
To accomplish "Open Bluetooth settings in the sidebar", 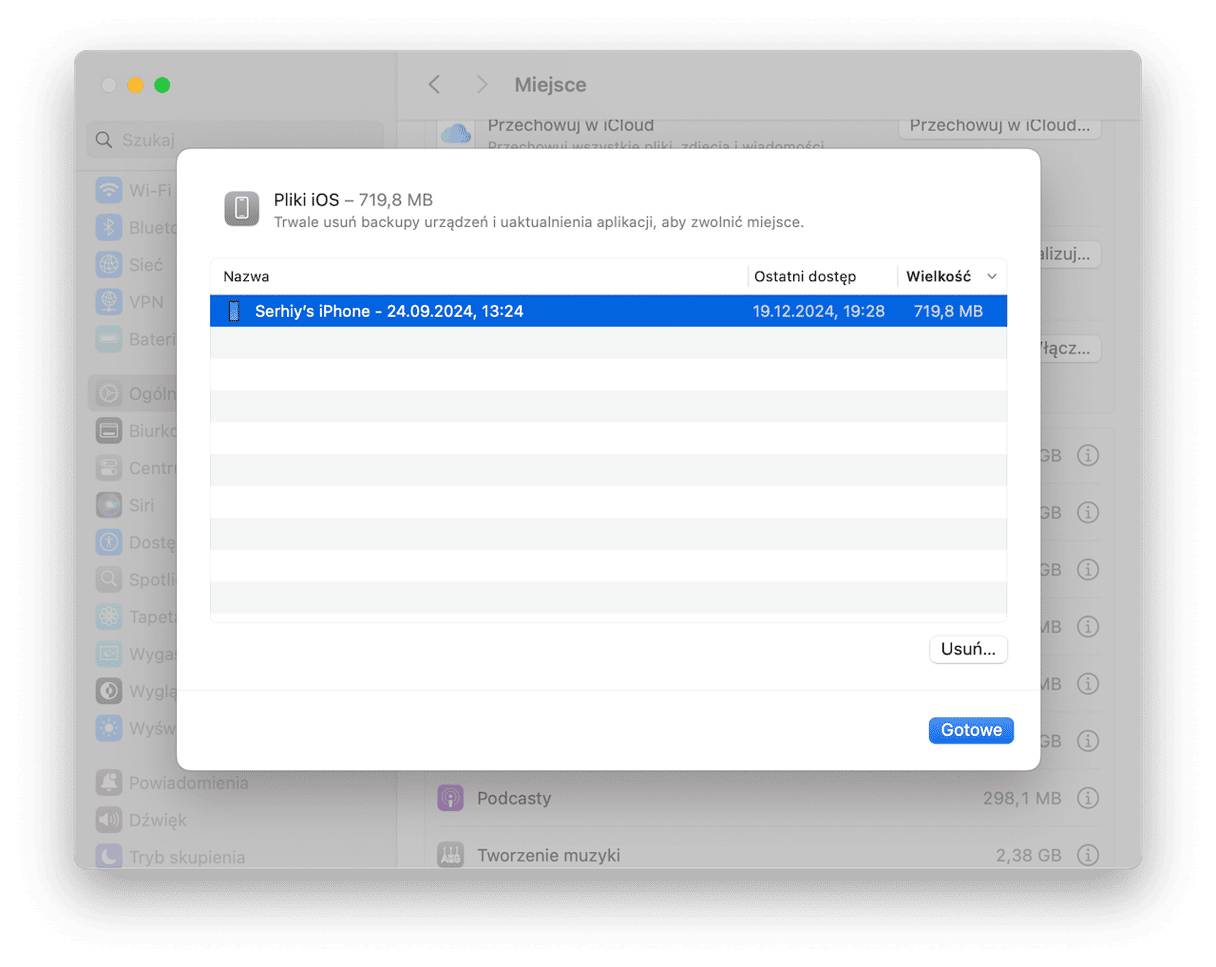I will [x=133, y=228].
